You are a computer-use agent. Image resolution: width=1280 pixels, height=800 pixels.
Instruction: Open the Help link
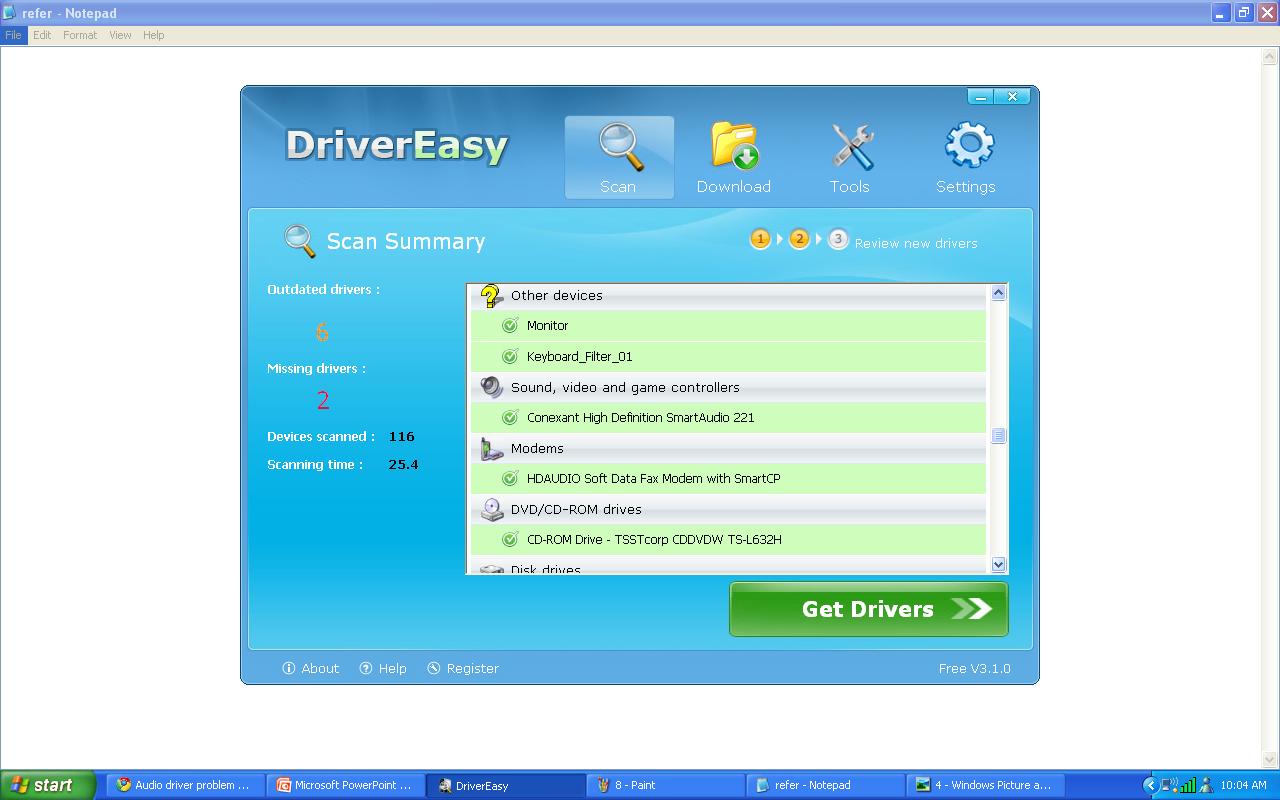point(392,668)
